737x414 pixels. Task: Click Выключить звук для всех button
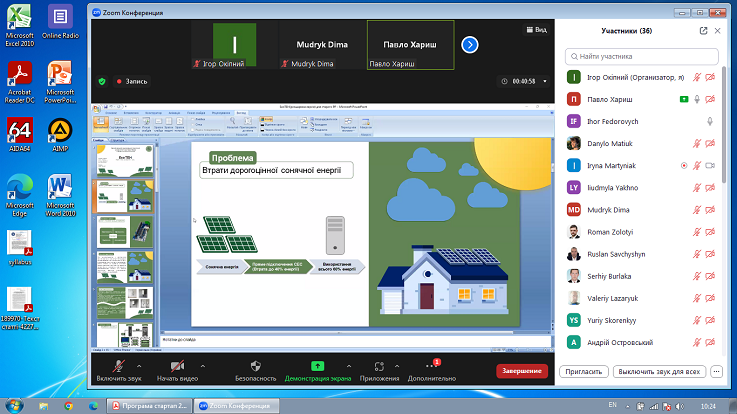660,371
